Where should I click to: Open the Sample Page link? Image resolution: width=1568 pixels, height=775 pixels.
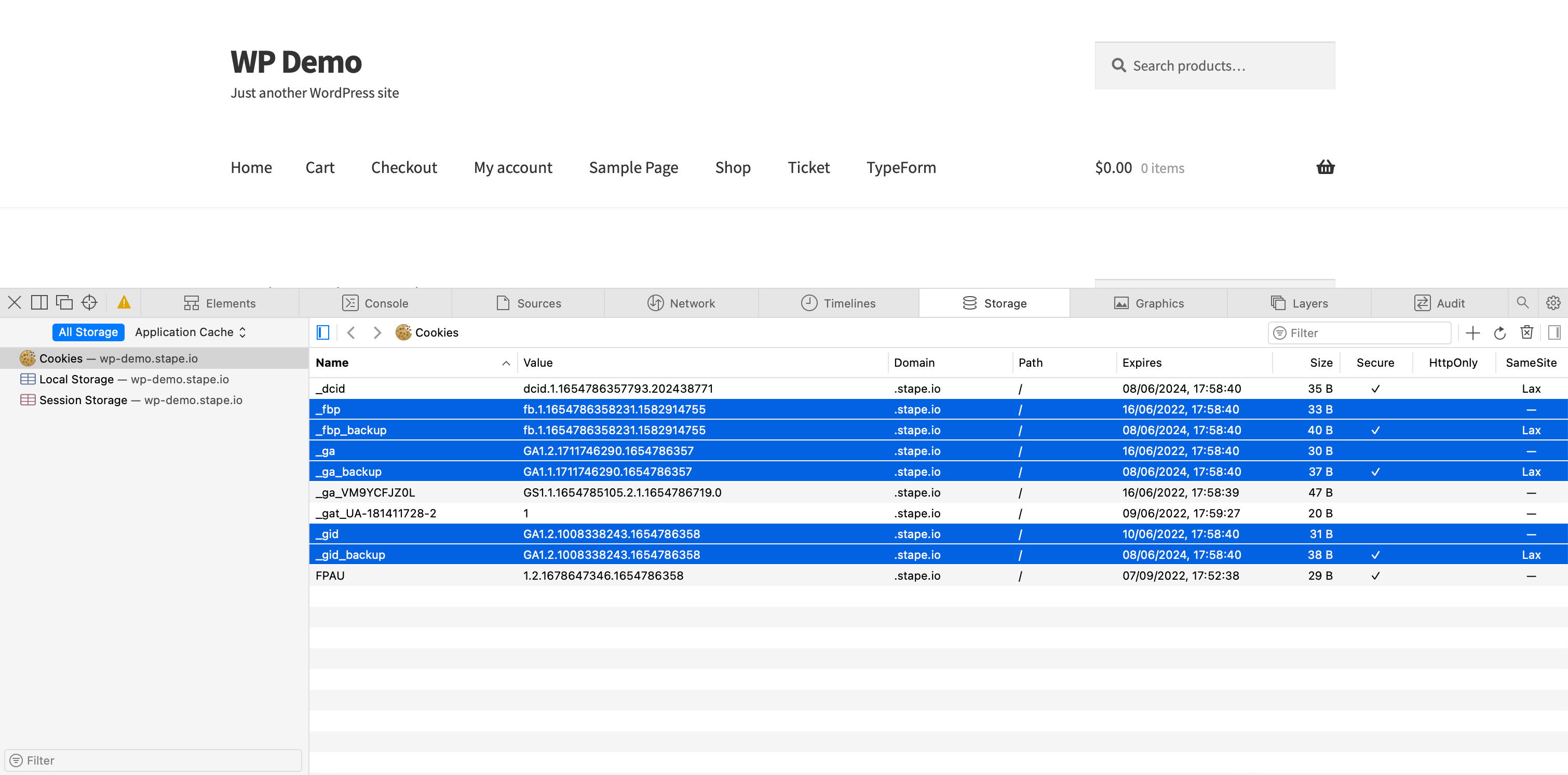tap(633, 167)
